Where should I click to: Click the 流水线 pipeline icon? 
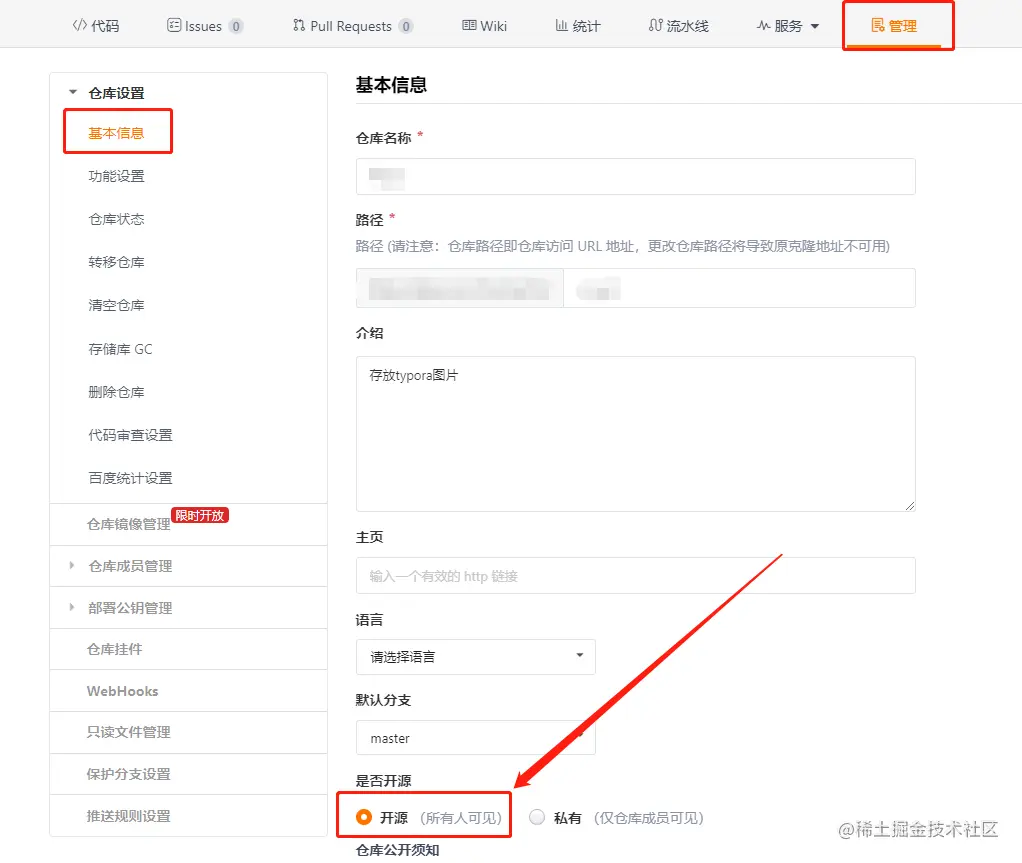(655, 25)
